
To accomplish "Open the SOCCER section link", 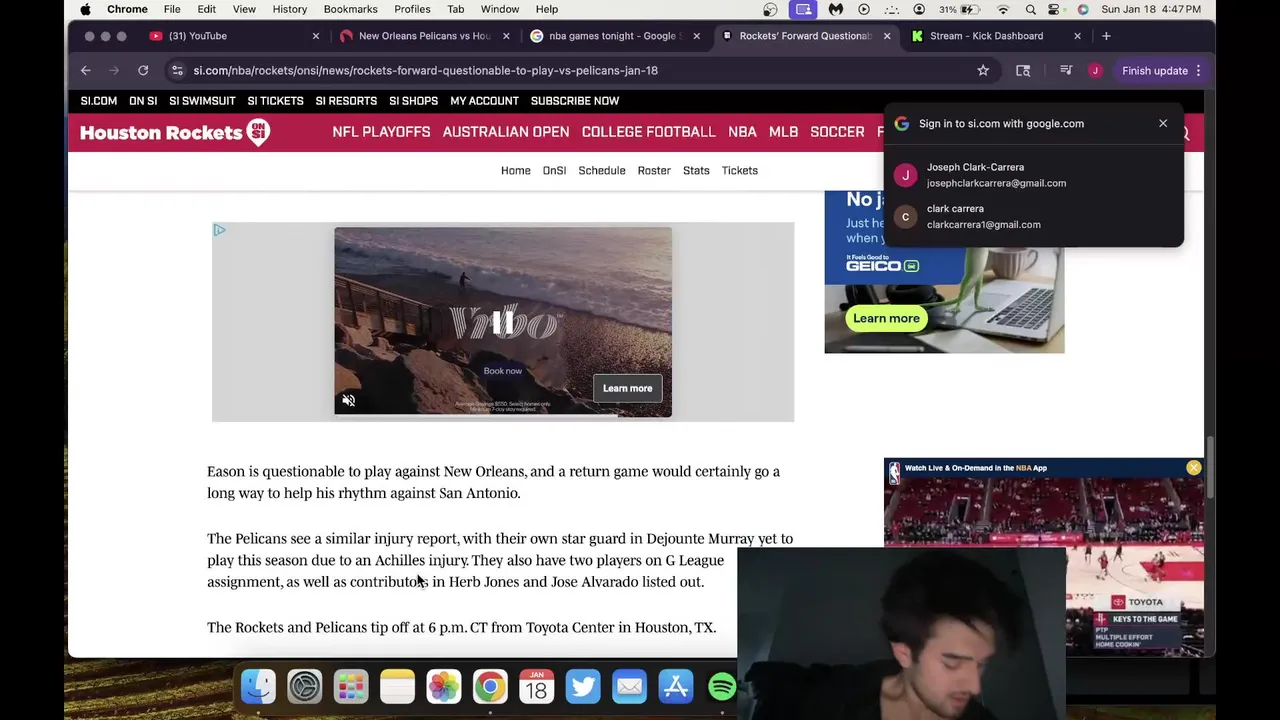I will [x=837, y=132].
